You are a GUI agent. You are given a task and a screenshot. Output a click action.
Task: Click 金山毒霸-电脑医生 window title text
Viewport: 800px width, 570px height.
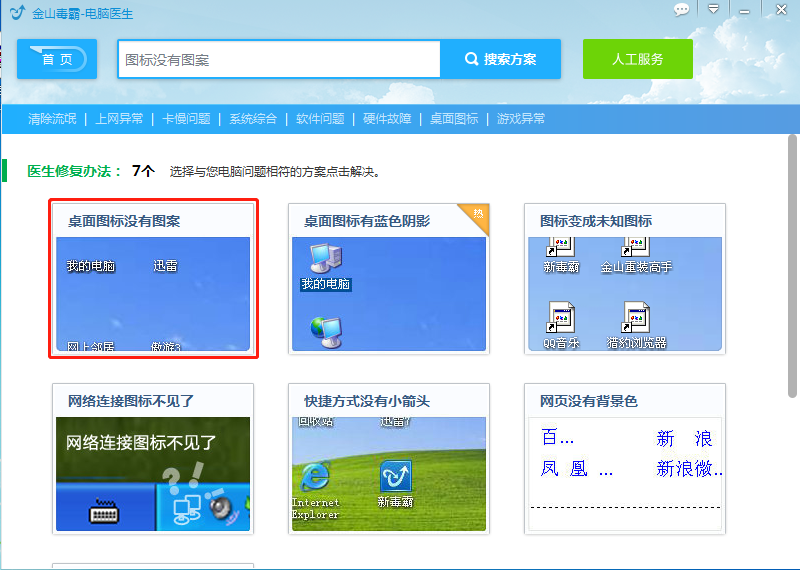coord(82,13)
